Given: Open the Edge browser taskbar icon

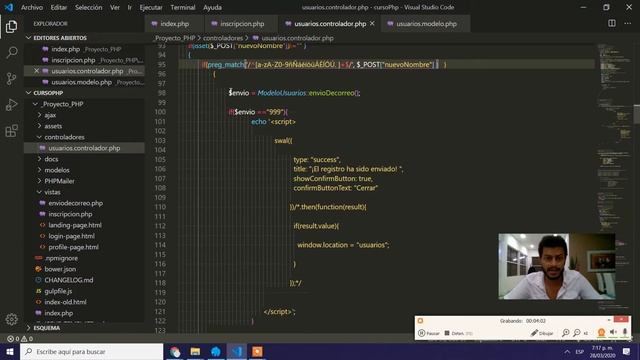Looking at the screenshot, I should tap(216, 351).
